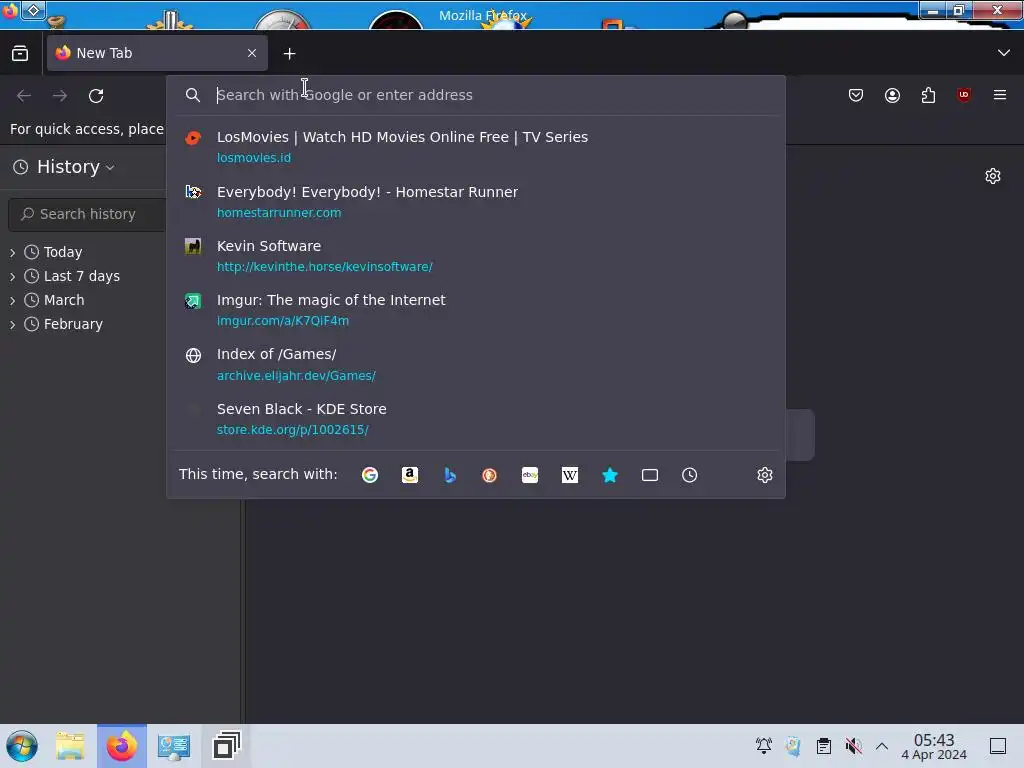The height and width of the screenshot is (768, 1024).
Task: Open clipboard icon in system tray
Action: click(824, 746)
